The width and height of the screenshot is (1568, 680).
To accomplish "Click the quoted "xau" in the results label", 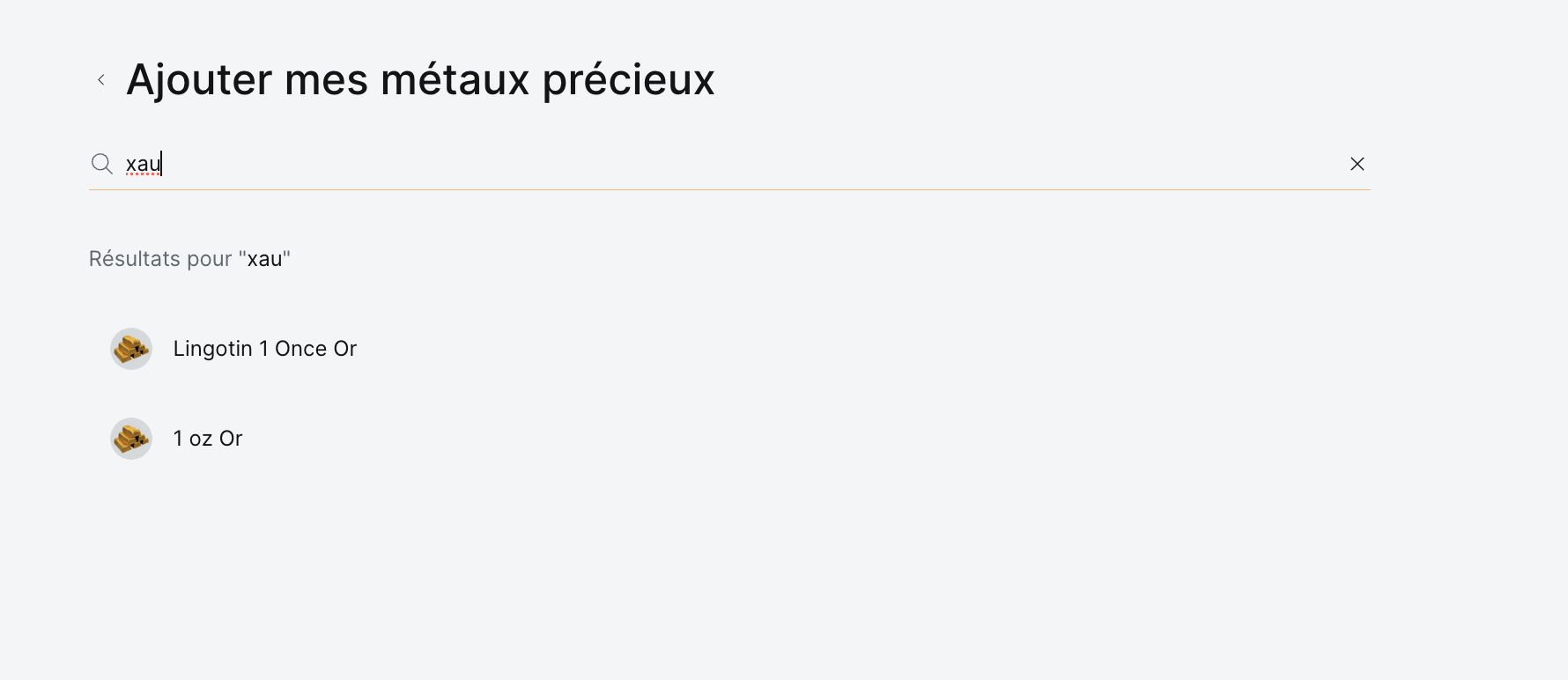I will pos(264,259).
